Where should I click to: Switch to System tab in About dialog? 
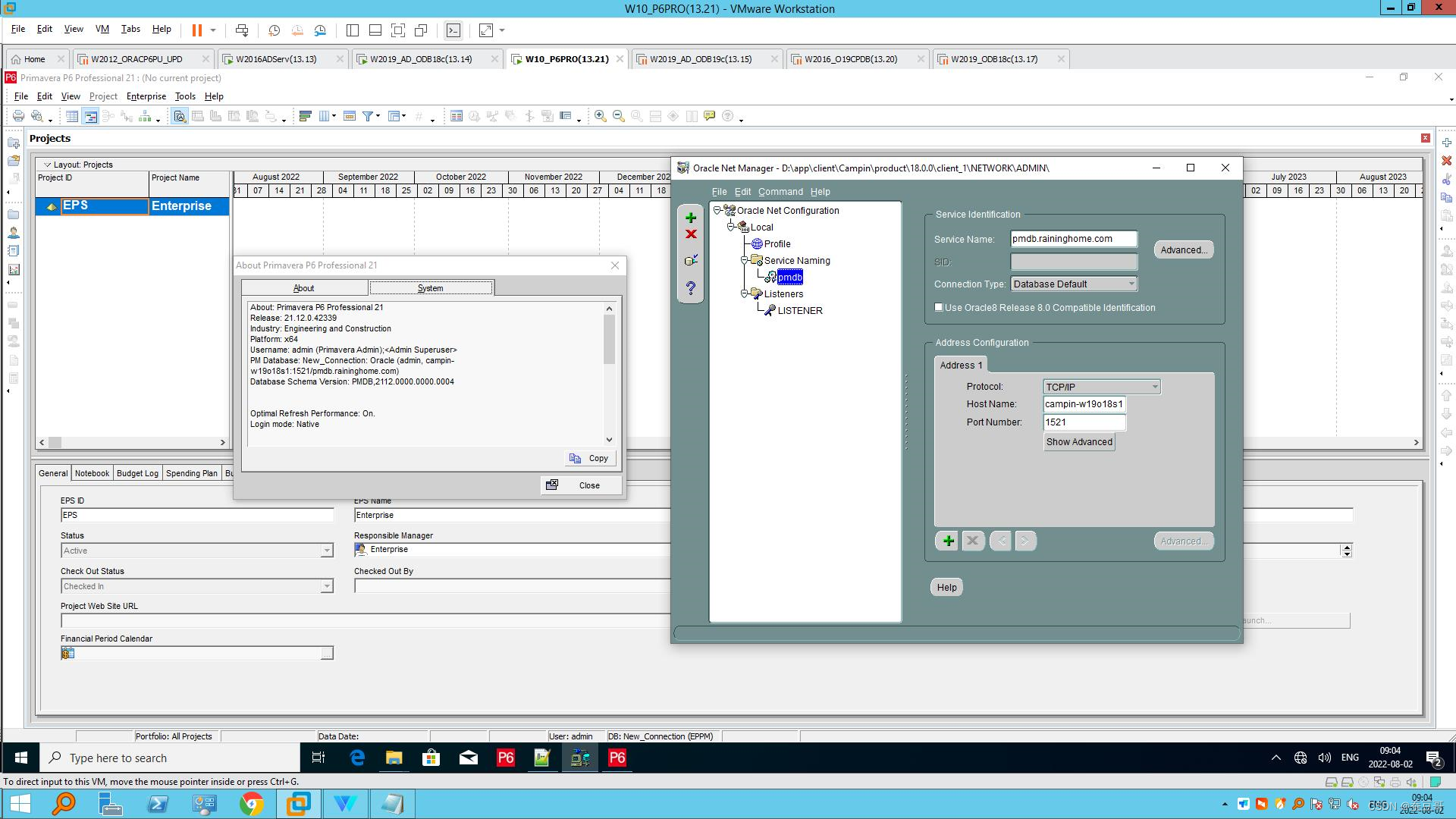coord(431,288)
